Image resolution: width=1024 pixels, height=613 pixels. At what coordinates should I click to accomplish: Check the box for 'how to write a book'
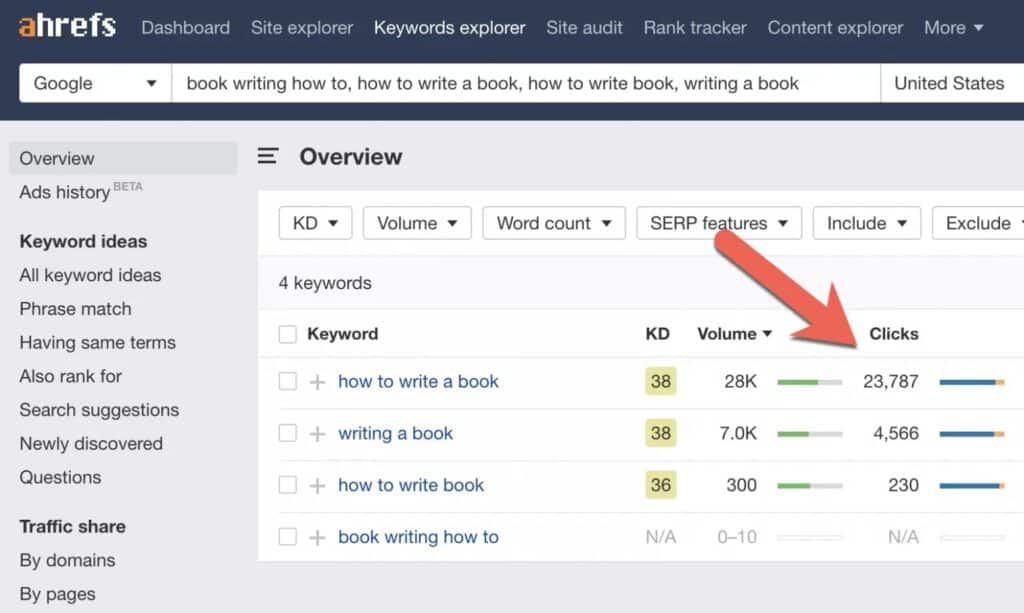(x=287, y=381)
